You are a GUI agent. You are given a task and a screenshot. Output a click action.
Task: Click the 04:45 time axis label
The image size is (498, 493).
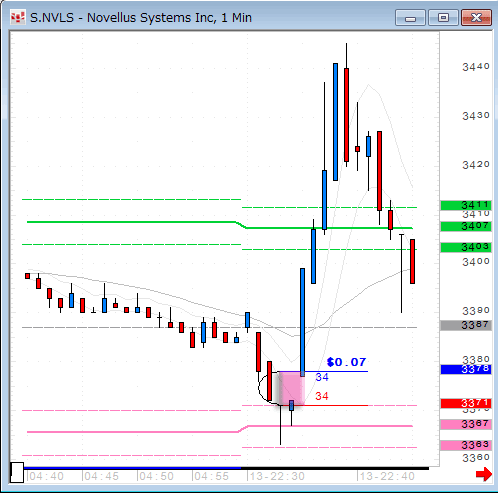[x=101, y=476]
